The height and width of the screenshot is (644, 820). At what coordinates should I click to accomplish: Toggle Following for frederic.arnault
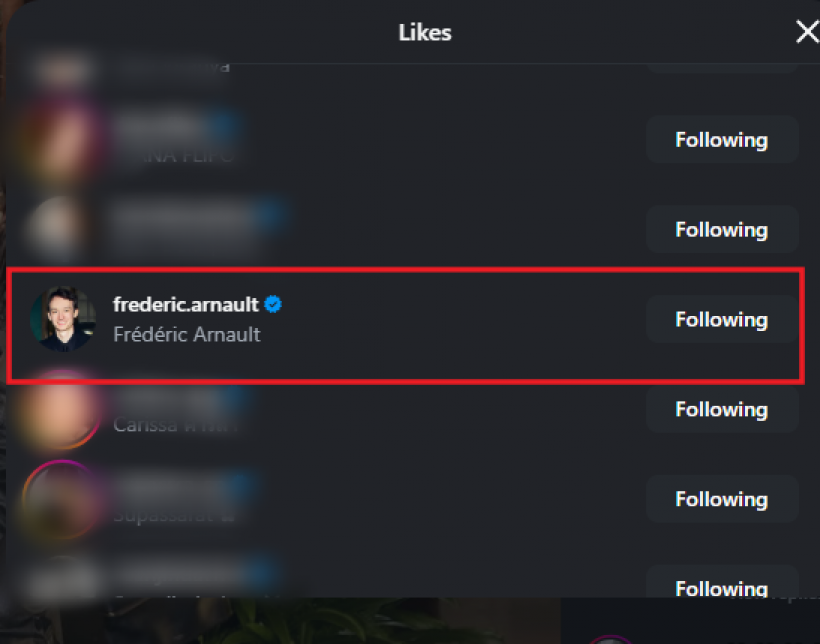click(721, 320)
